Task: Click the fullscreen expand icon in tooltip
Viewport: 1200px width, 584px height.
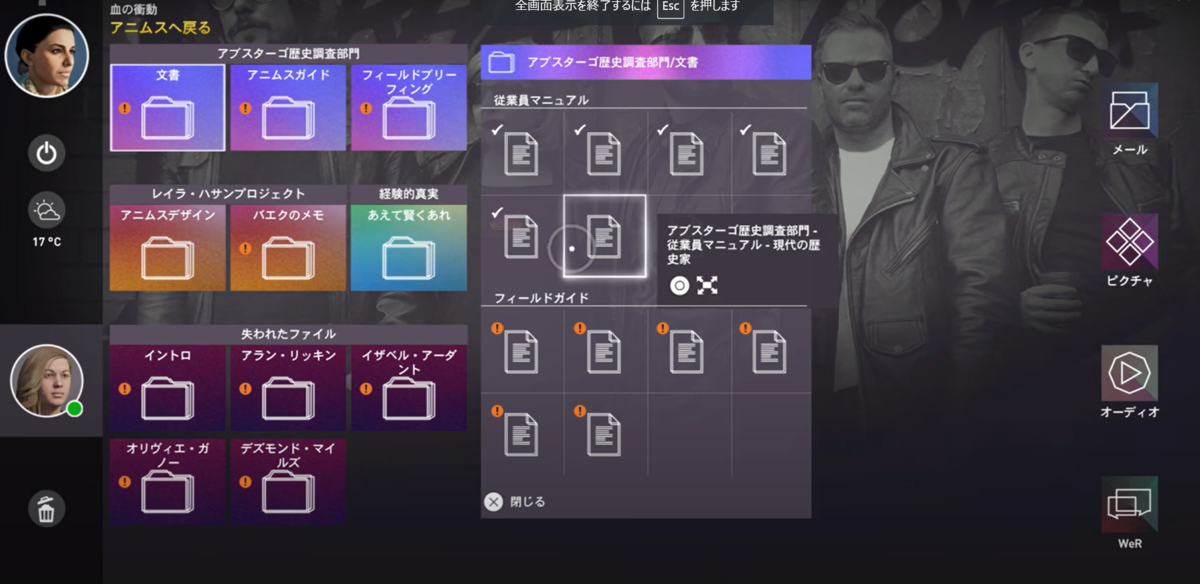Action: pyautogui.click(x=707, y=286)
